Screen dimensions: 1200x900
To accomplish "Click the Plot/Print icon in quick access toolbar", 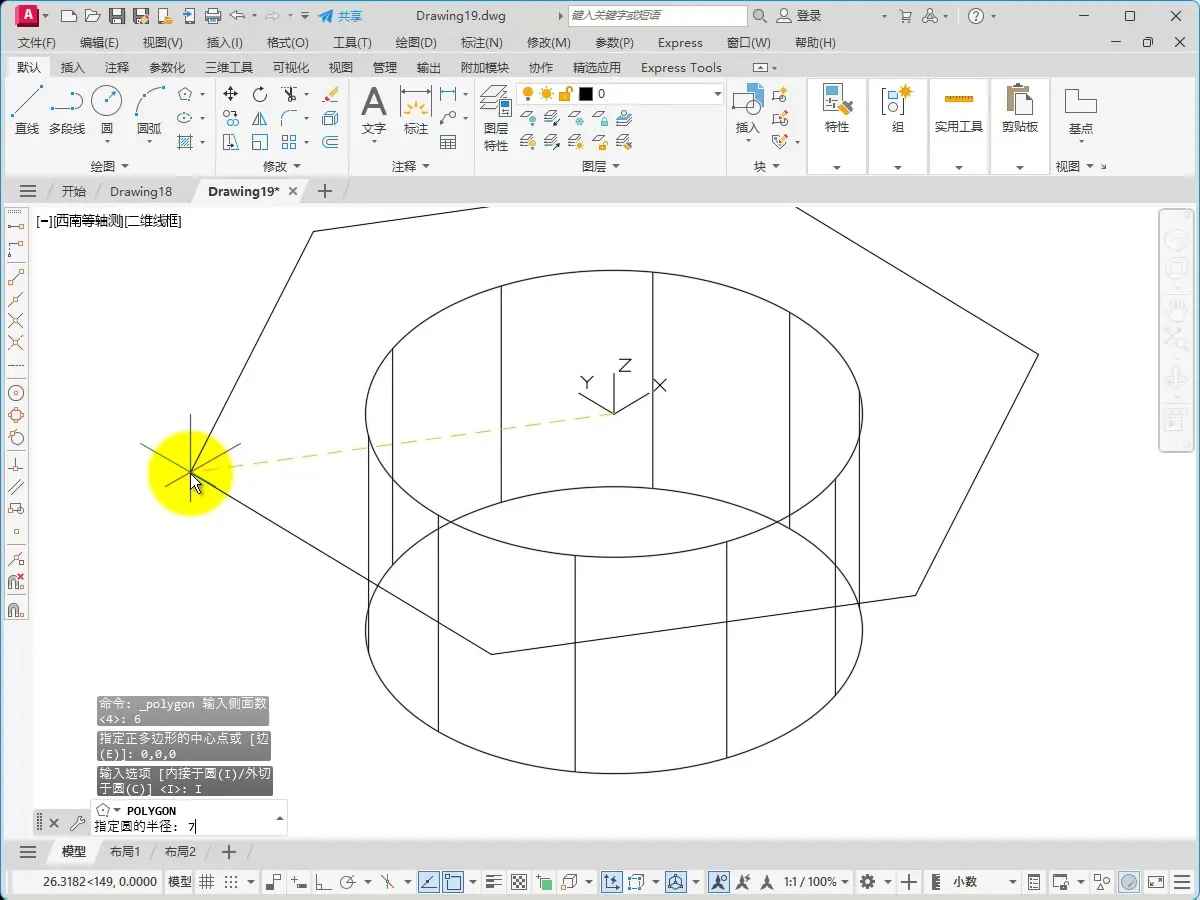I will tap(212, 16).
